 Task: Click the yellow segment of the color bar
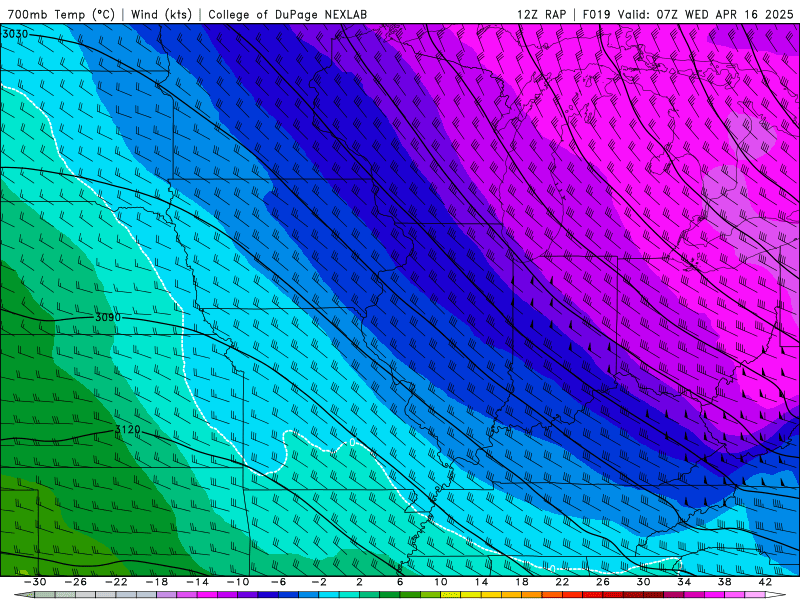[471, 595]
